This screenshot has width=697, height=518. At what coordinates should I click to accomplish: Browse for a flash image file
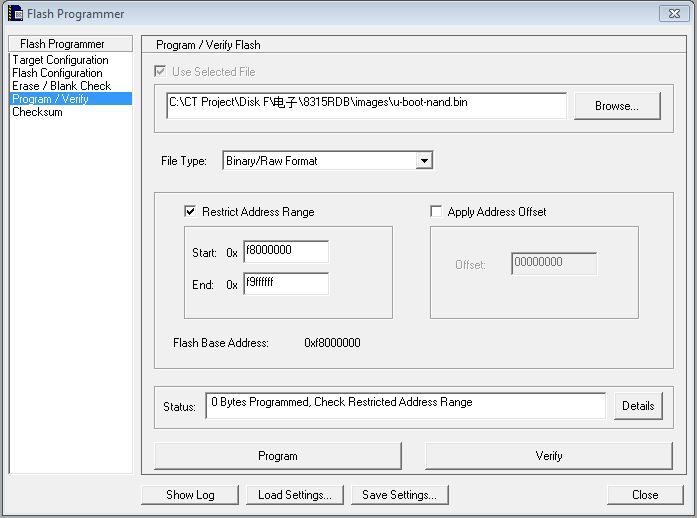(617, 106)
